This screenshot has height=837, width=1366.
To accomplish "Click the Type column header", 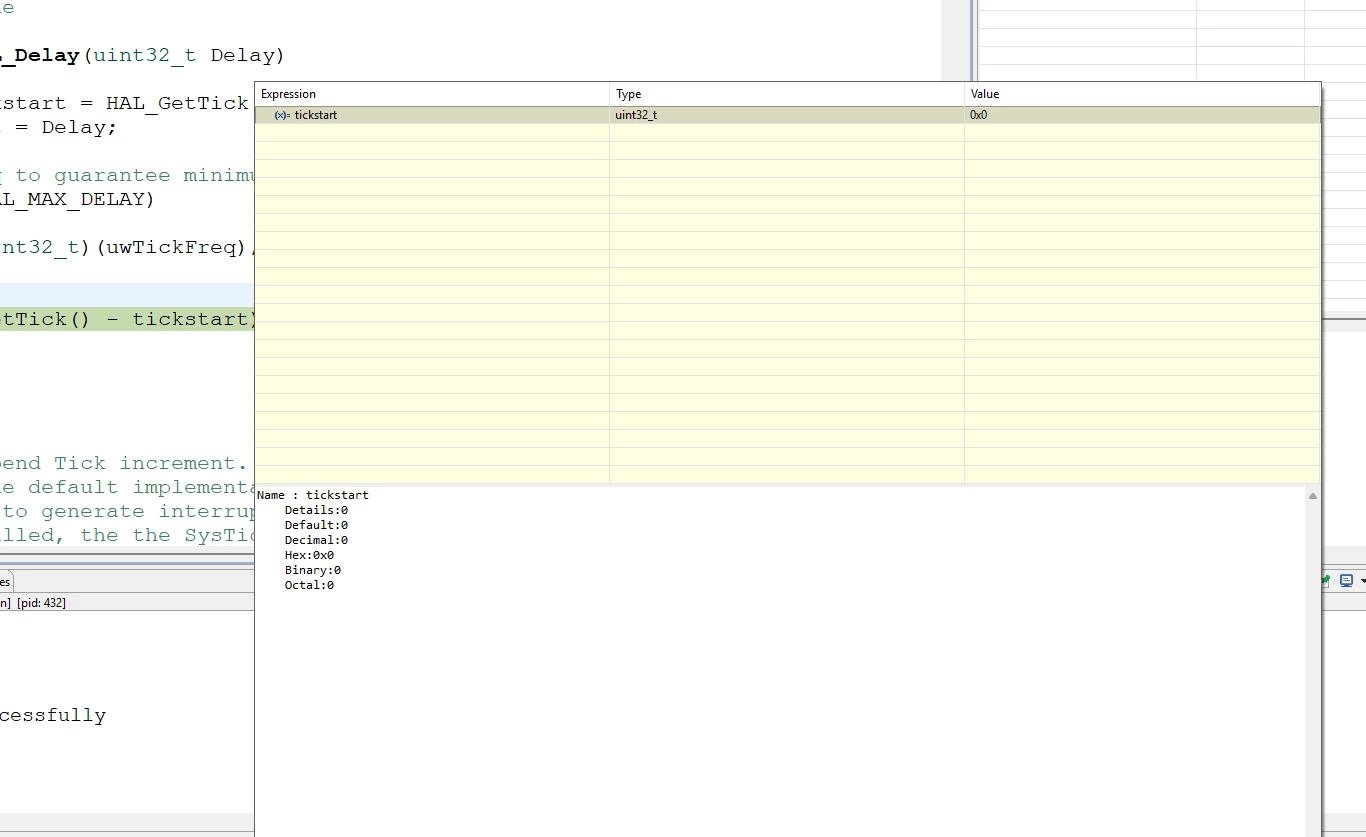I will (787, 94).
